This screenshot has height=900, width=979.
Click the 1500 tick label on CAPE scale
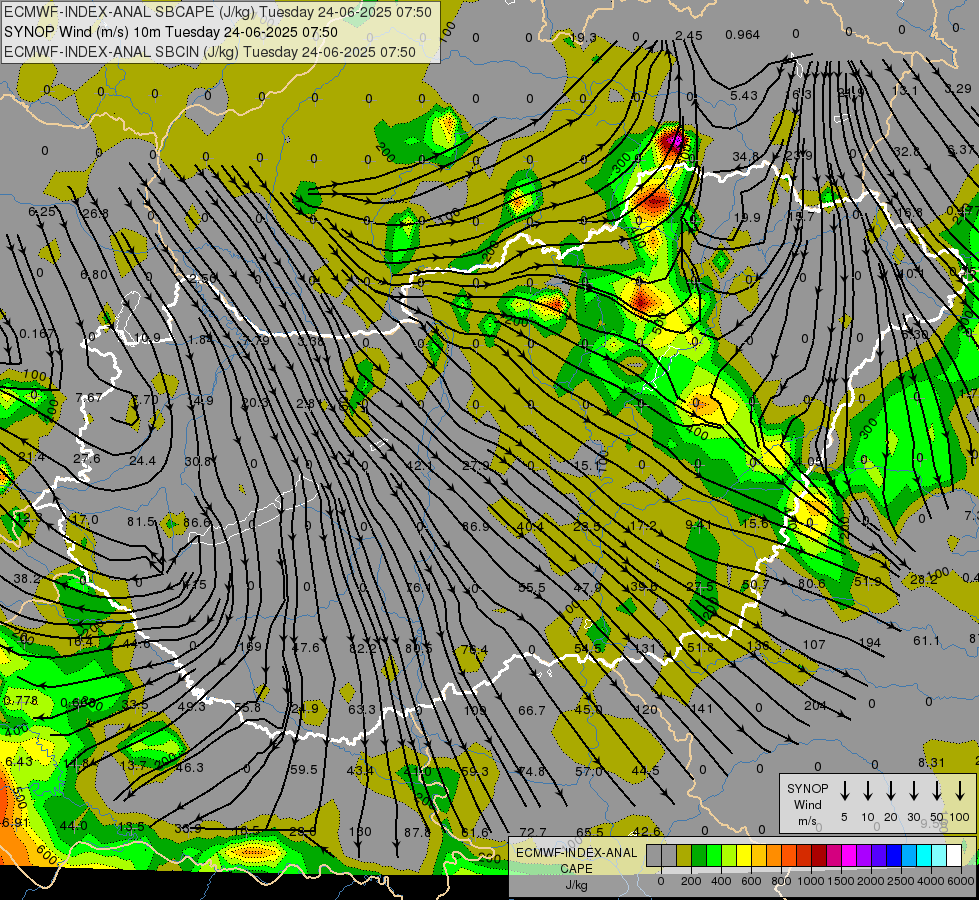(840, 881)
